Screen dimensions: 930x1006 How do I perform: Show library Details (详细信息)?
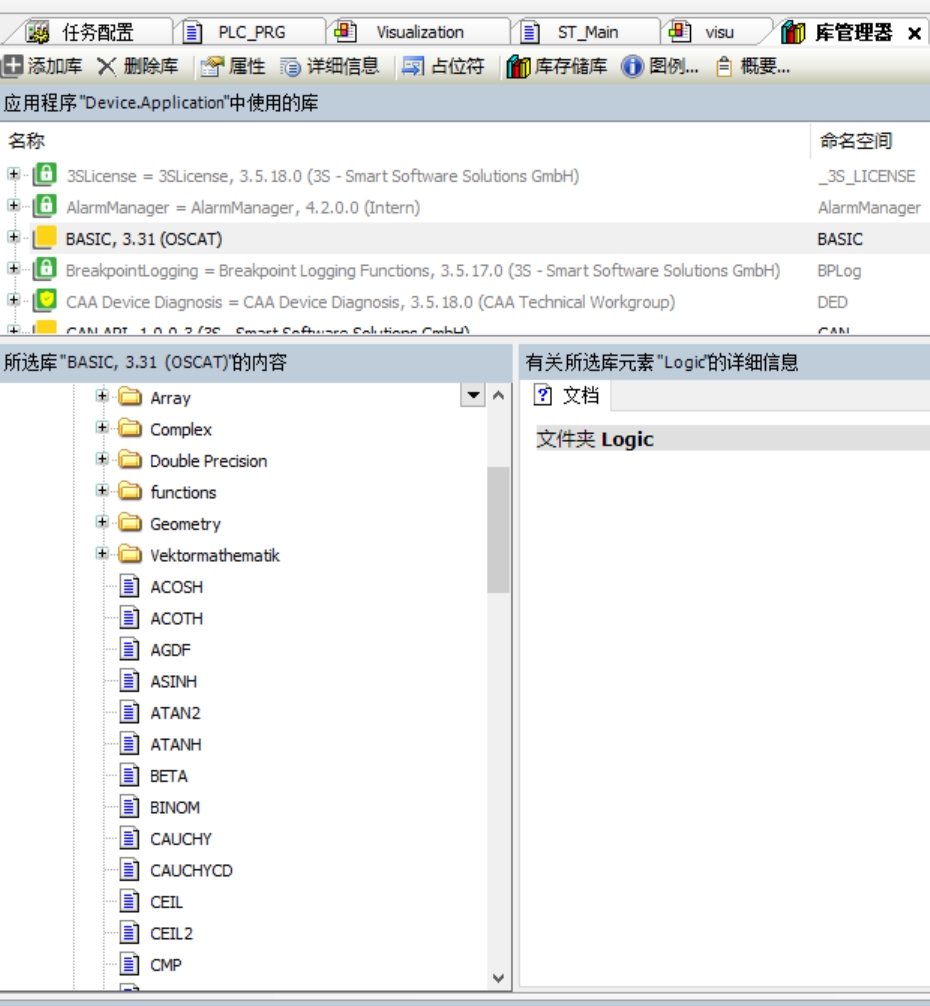click(x=290, y=67)
